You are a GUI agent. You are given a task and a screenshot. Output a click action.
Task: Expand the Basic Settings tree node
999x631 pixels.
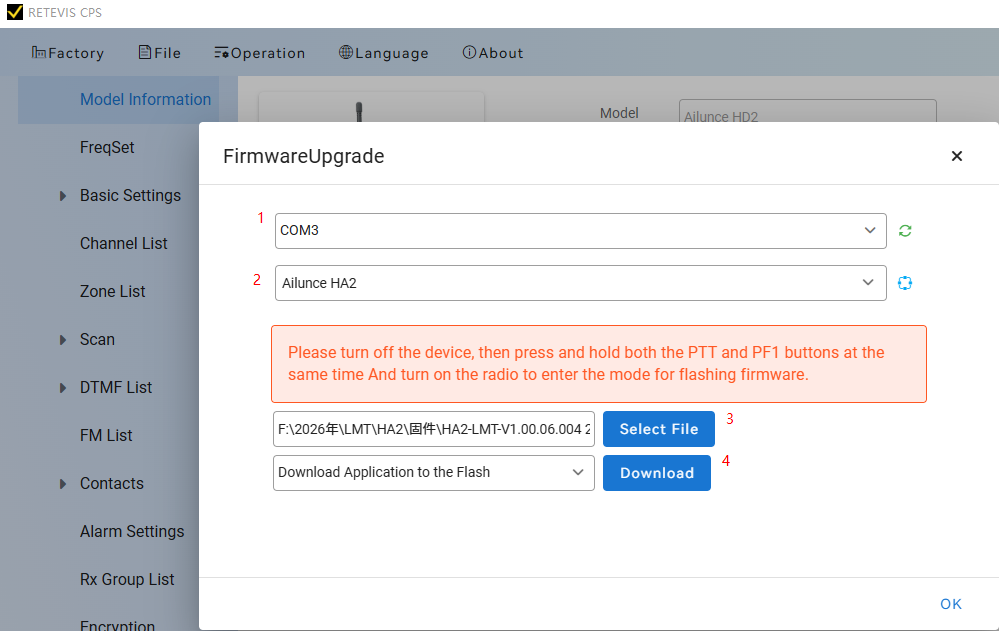click(62, 196)
